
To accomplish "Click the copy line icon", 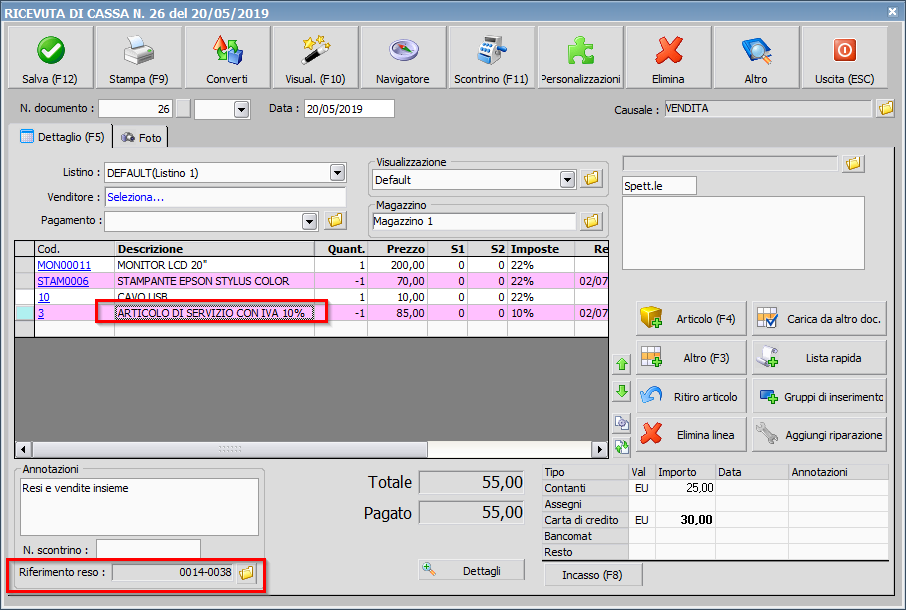I will (622, 423).
